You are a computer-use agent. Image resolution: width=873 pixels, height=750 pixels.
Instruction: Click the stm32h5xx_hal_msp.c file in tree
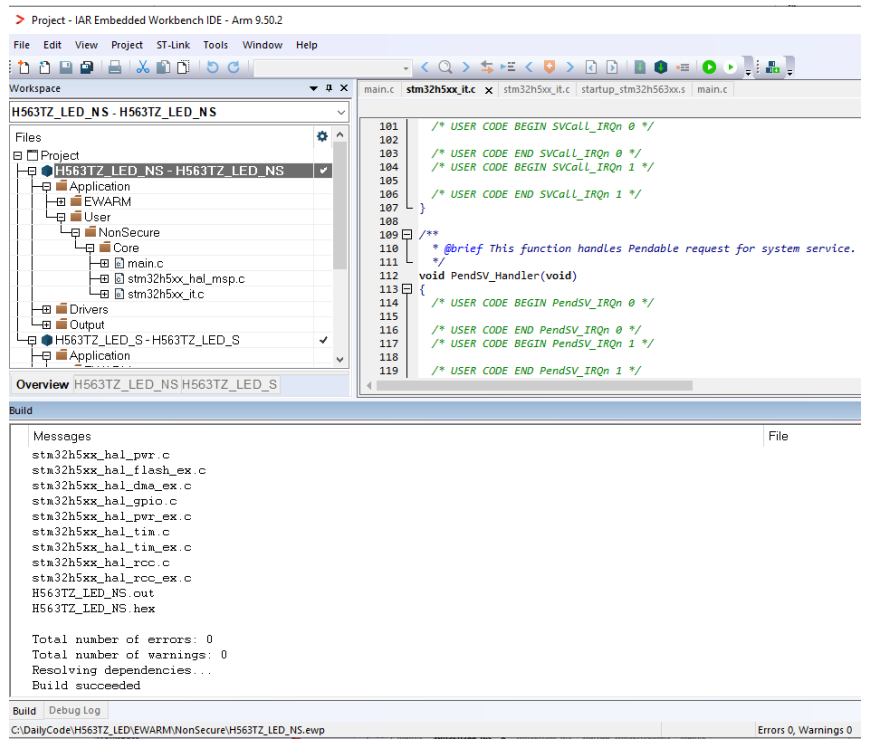click(x=186, y=279)
